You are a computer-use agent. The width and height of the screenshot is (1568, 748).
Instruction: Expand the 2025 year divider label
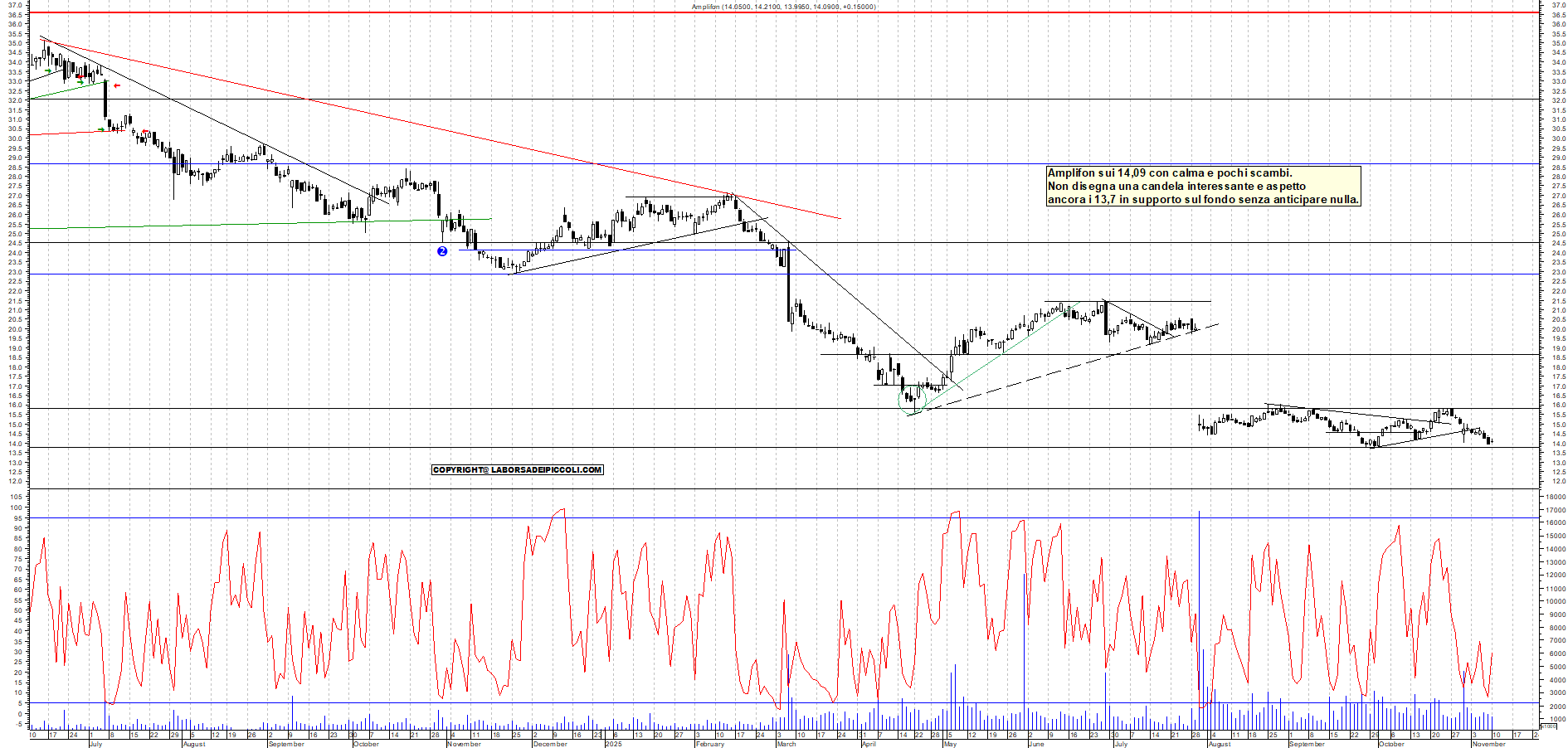pyautogui.click(x=614, y=744)
